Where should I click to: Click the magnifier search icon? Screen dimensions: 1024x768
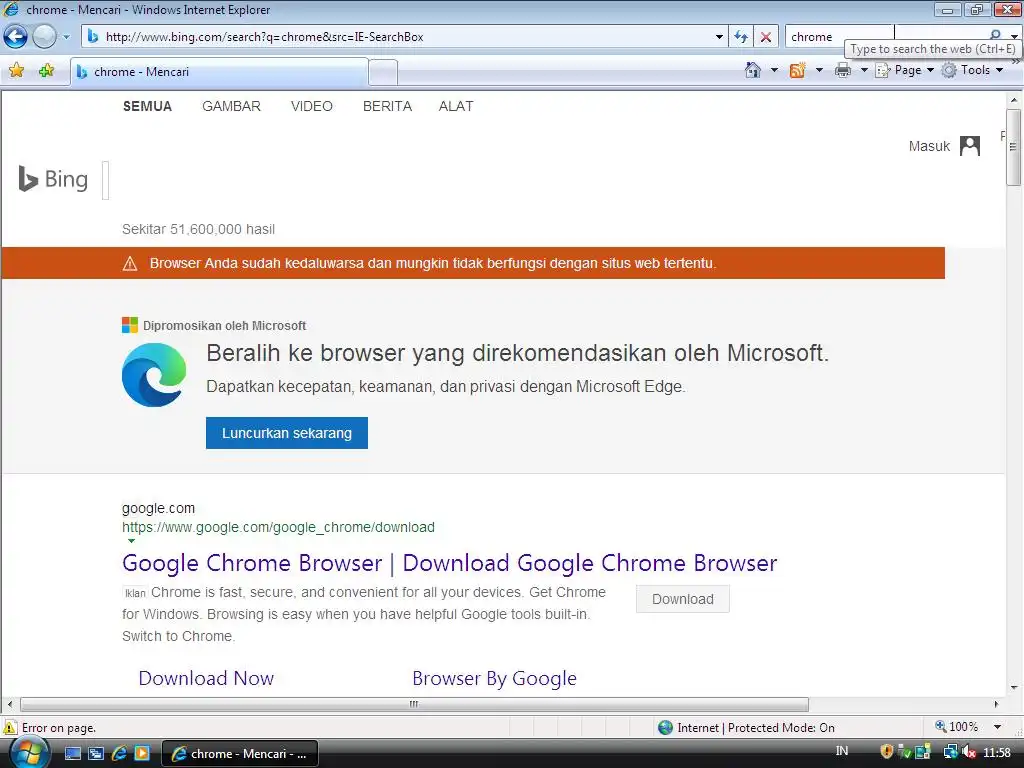(995, 35)
